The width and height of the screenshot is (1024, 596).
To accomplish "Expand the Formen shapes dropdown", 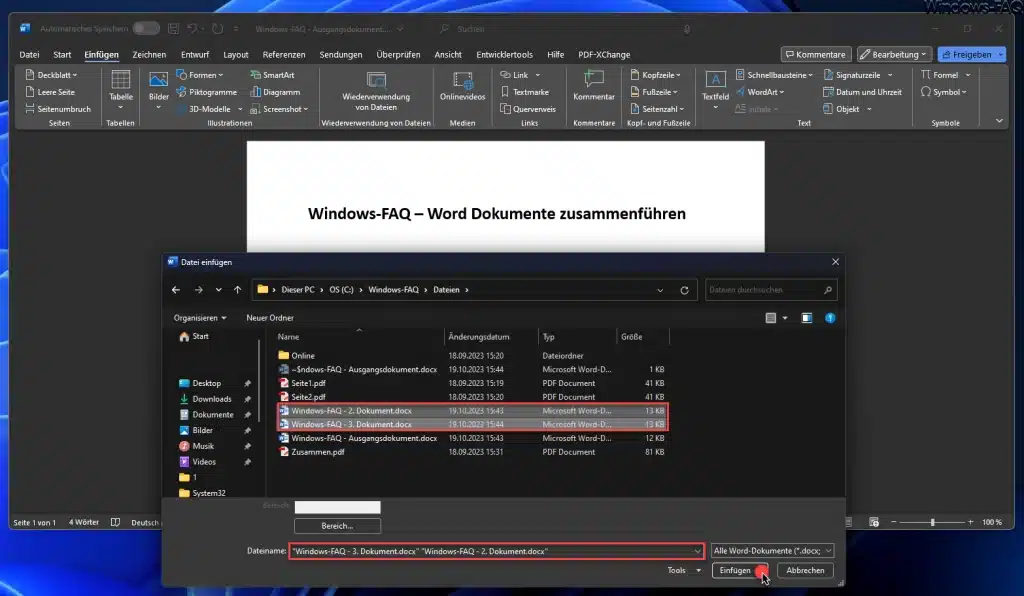I will [x=200, y=75].
